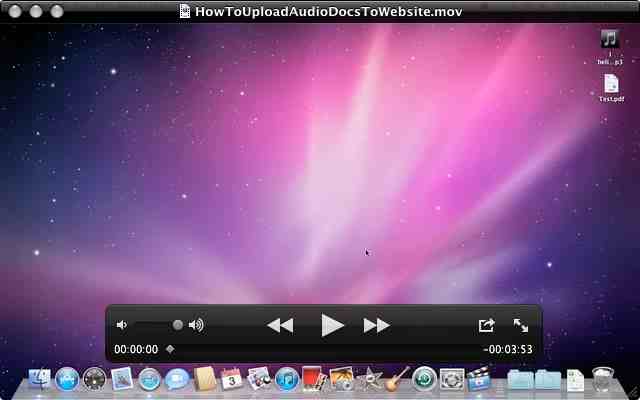Open the iCal calendar icon showing 3
The image size is (640, 400).
click(x=232, y=378)
